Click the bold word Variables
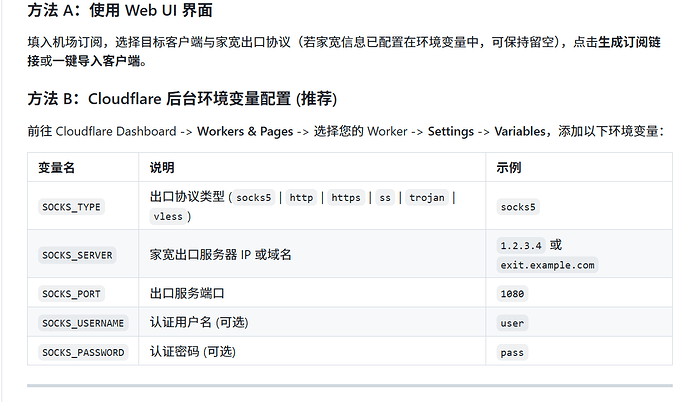 tap(520, 132)
